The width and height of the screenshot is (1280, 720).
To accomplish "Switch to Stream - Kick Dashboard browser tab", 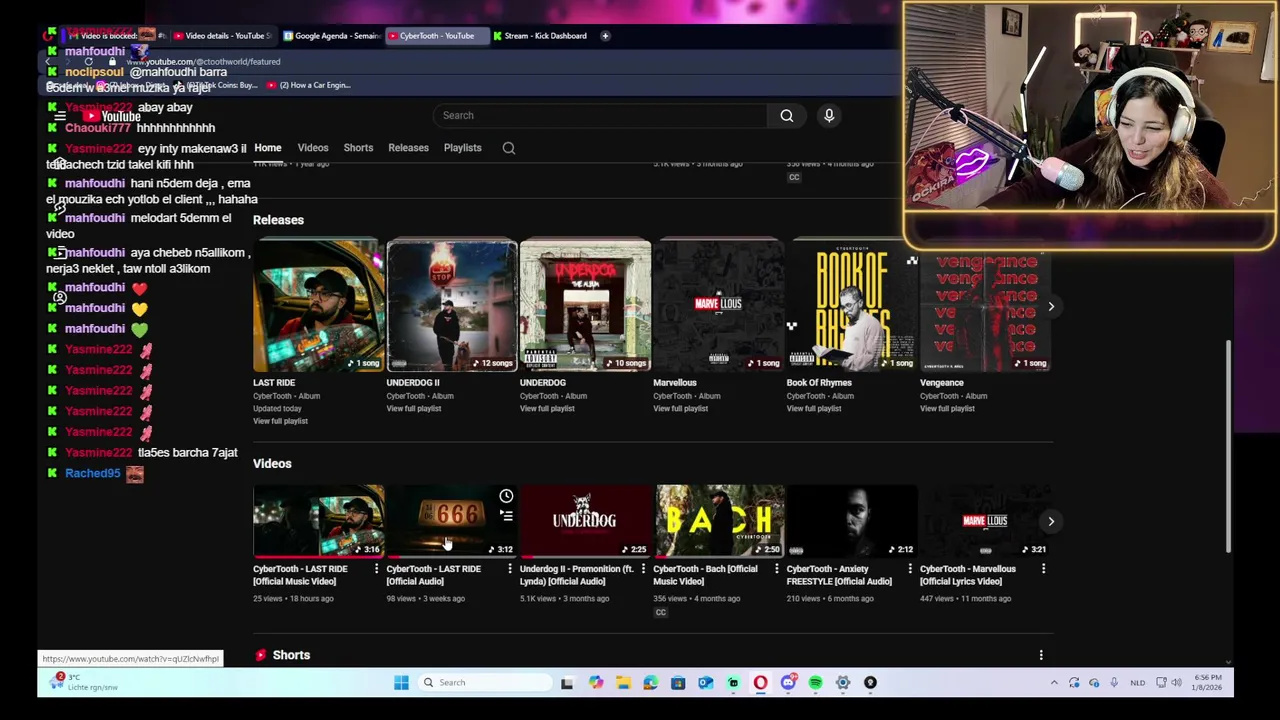I will (x=539, y=36).
